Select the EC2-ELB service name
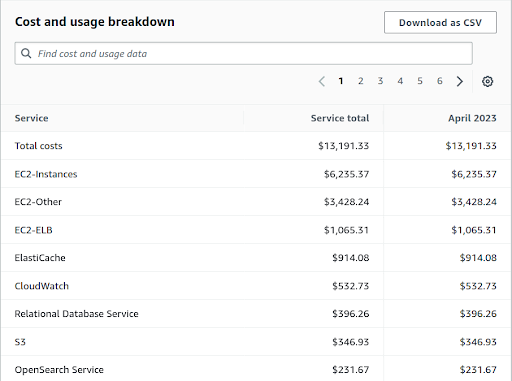The image size is (512, 381). click(x=33, y=230)
